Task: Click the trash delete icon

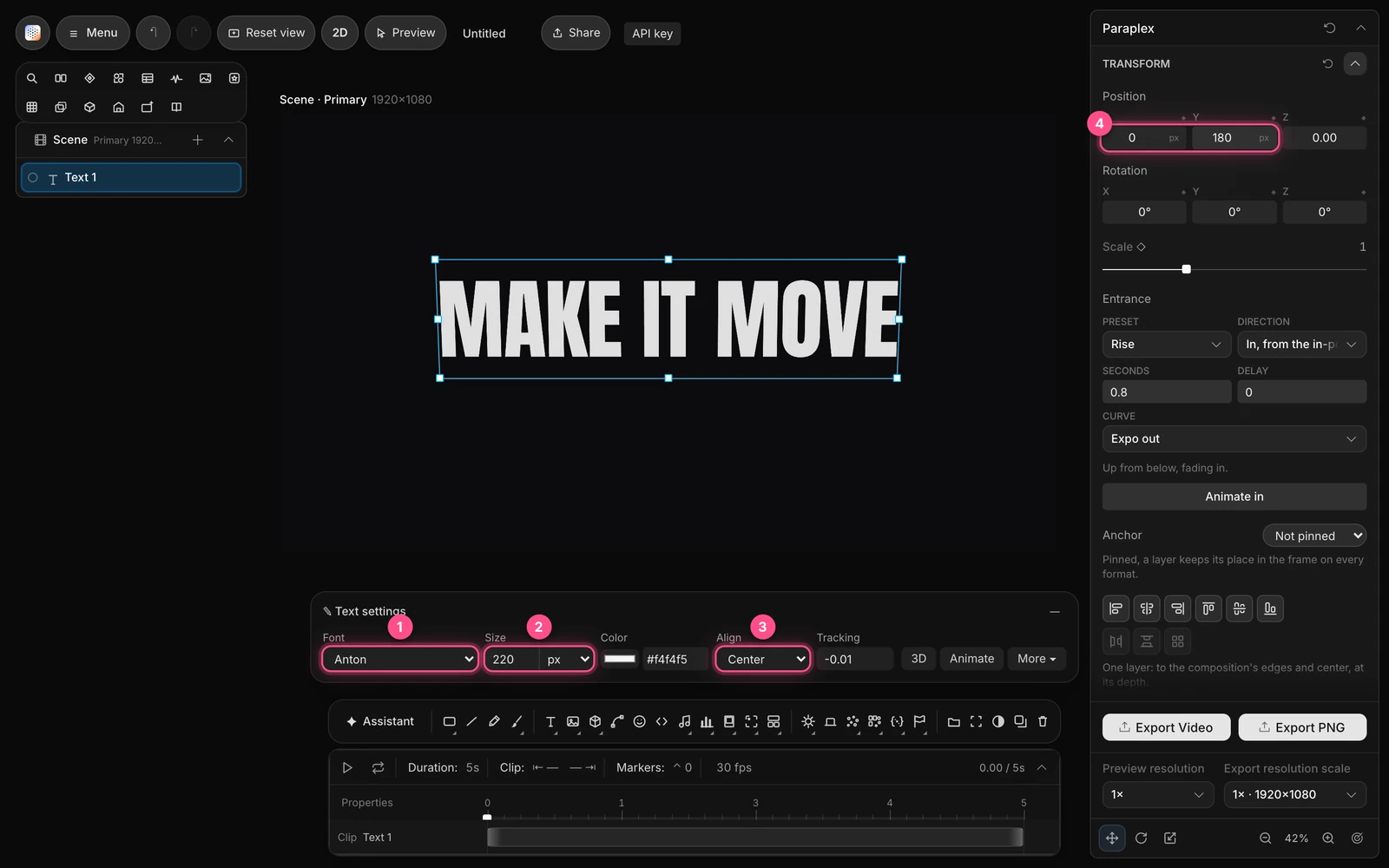Action: point(1043,721)
